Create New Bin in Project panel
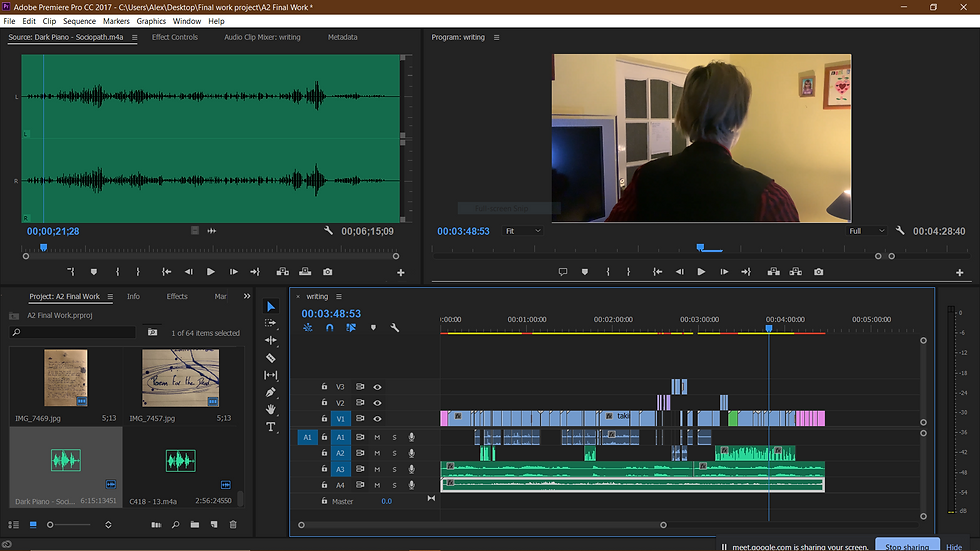This screenshot has height=551, width=980. click(195, 525)
